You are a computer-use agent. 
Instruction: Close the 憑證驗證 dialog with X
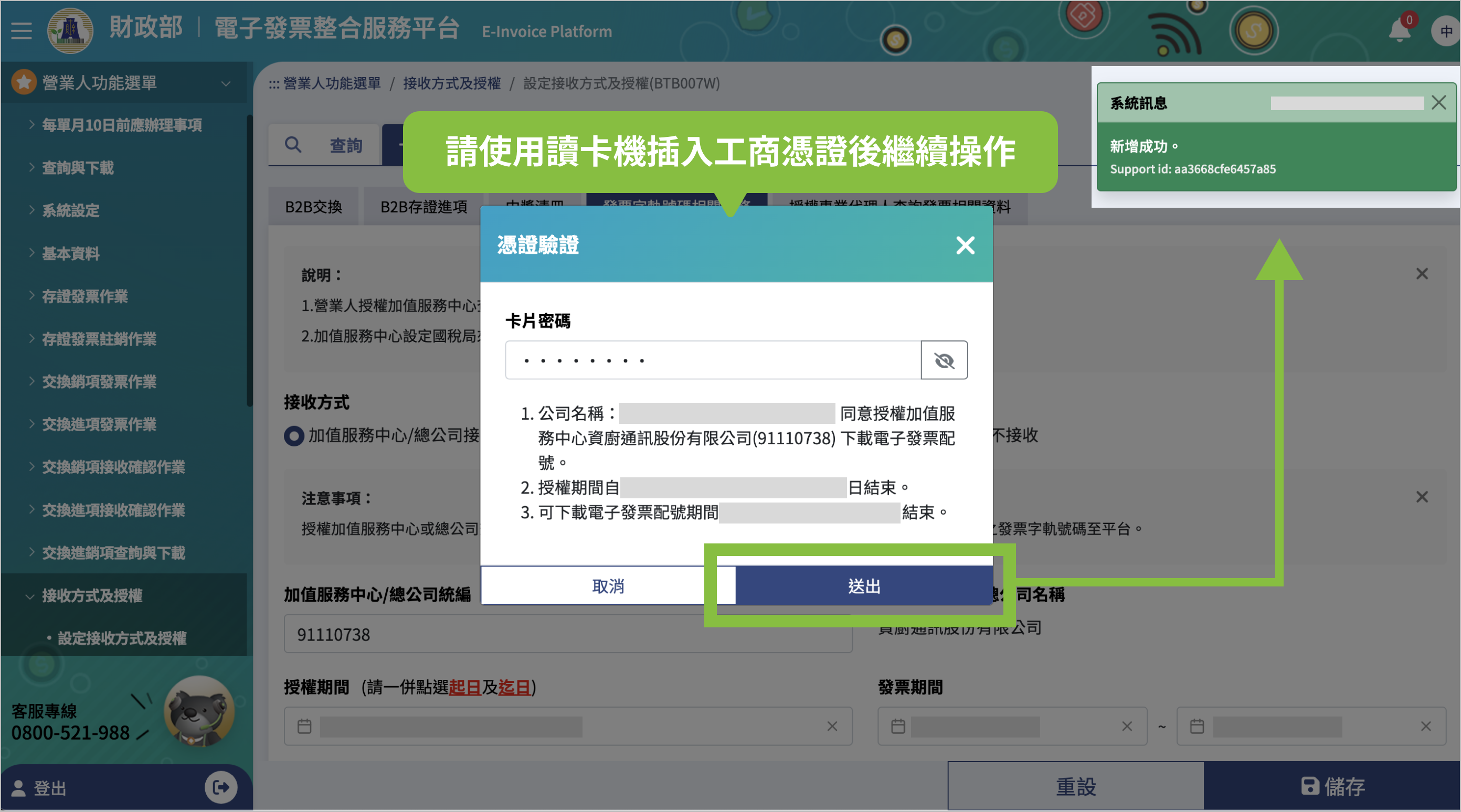point(965,245)
